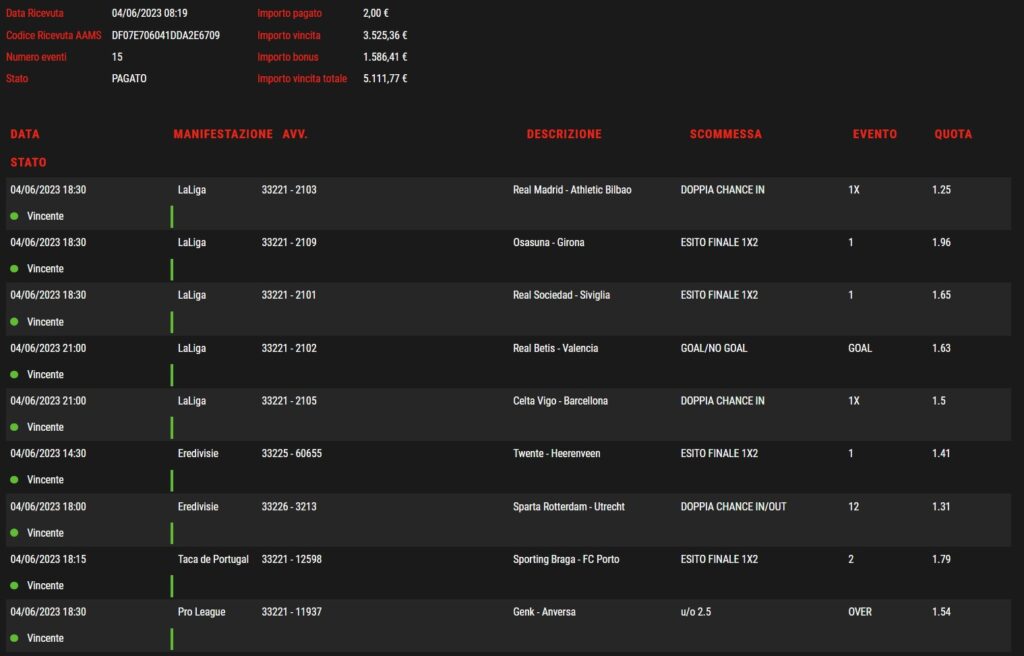Click the SCOMMESSA column header
The image size is (1024, 656).
(x=725, y=134)
